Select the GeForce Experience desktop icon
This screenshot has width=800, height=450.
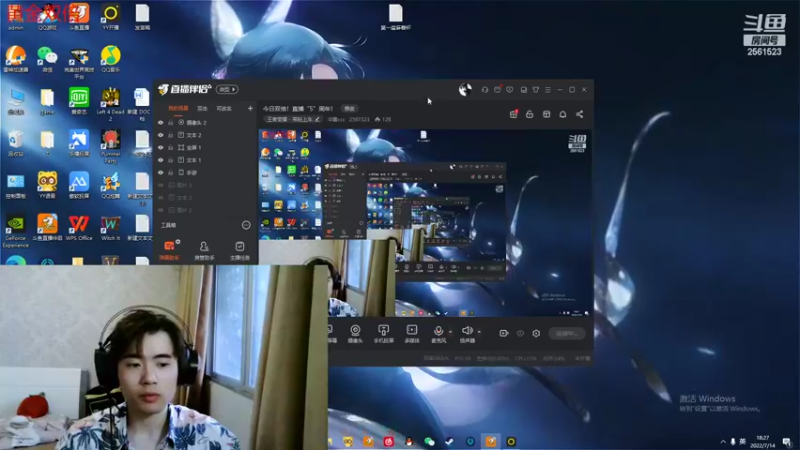(x=16, y=231)
